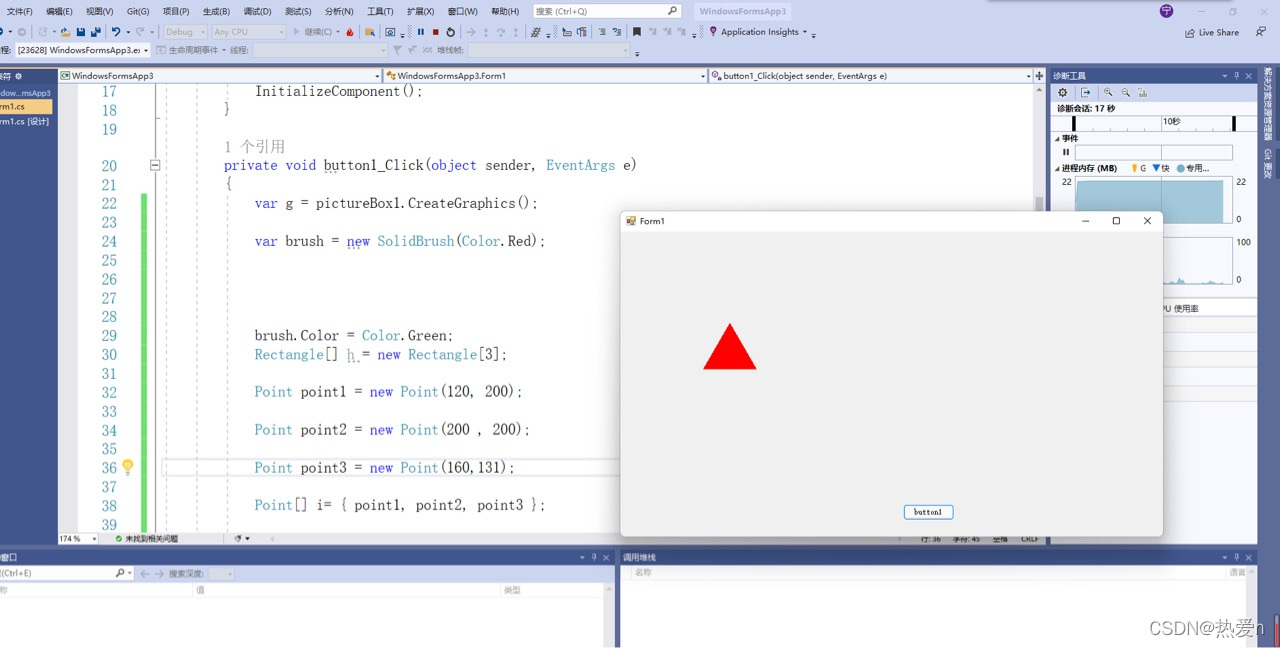Open the 工具(T) menu
Screen dimensions: 1280x648
pos(380,11)
